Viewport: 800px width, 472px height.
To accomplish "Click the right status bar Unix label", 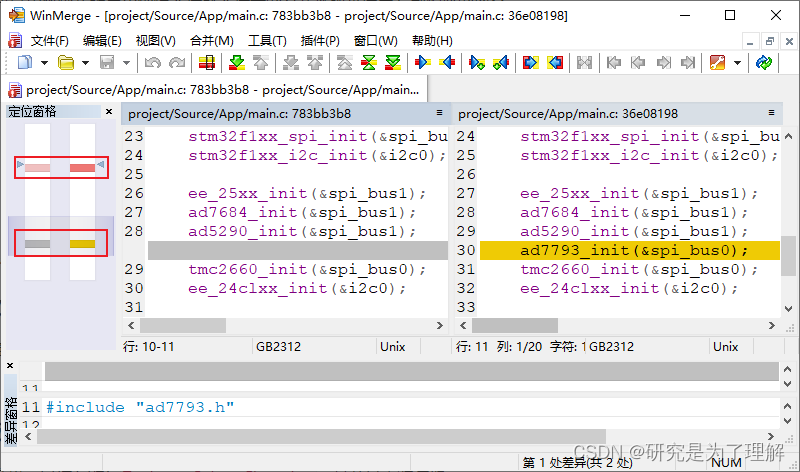I will click(x=726, y=347).
